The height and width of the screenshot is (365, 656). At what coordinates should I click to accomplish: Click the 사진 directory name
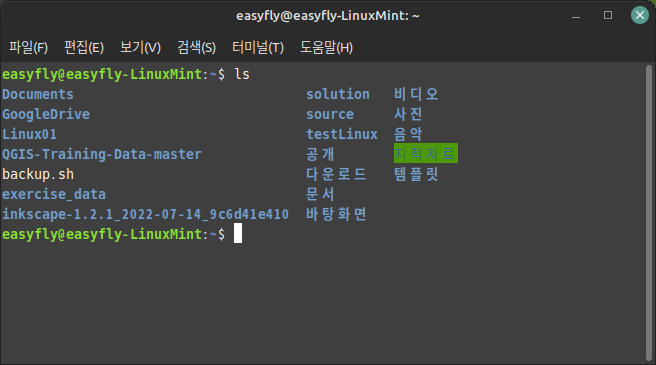tap(408, 114)
